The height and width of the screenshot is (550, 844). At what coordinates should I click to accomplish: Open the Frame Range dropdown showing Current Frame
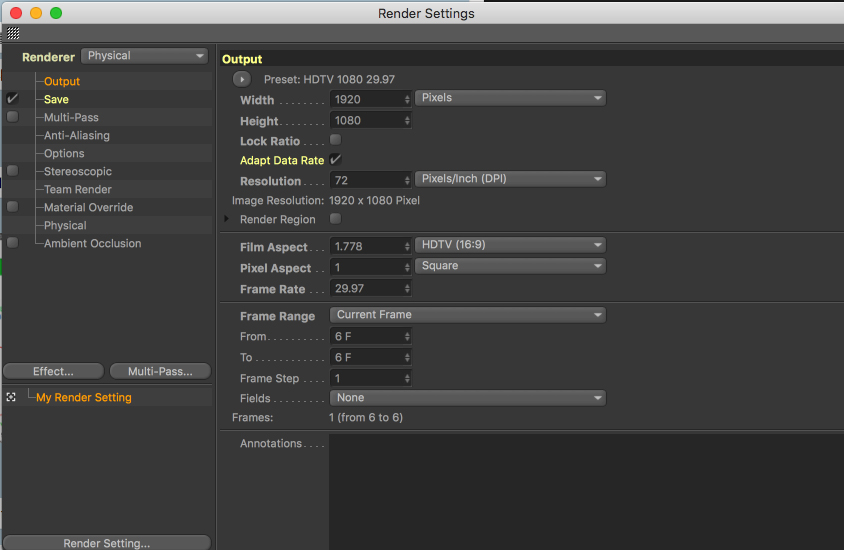click(x=468, y=315)
